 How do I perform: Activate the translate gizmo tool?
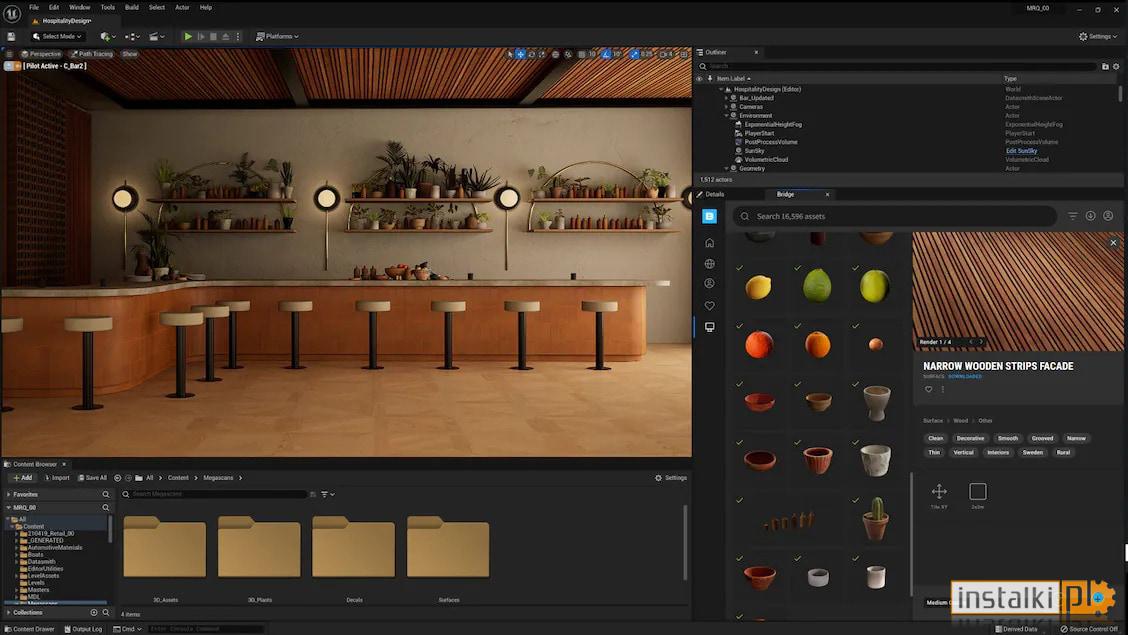(520, 54)
